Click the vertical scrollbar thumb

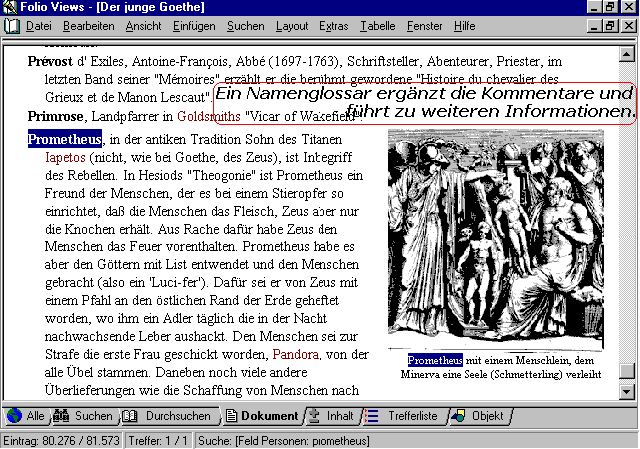(627, 371)
